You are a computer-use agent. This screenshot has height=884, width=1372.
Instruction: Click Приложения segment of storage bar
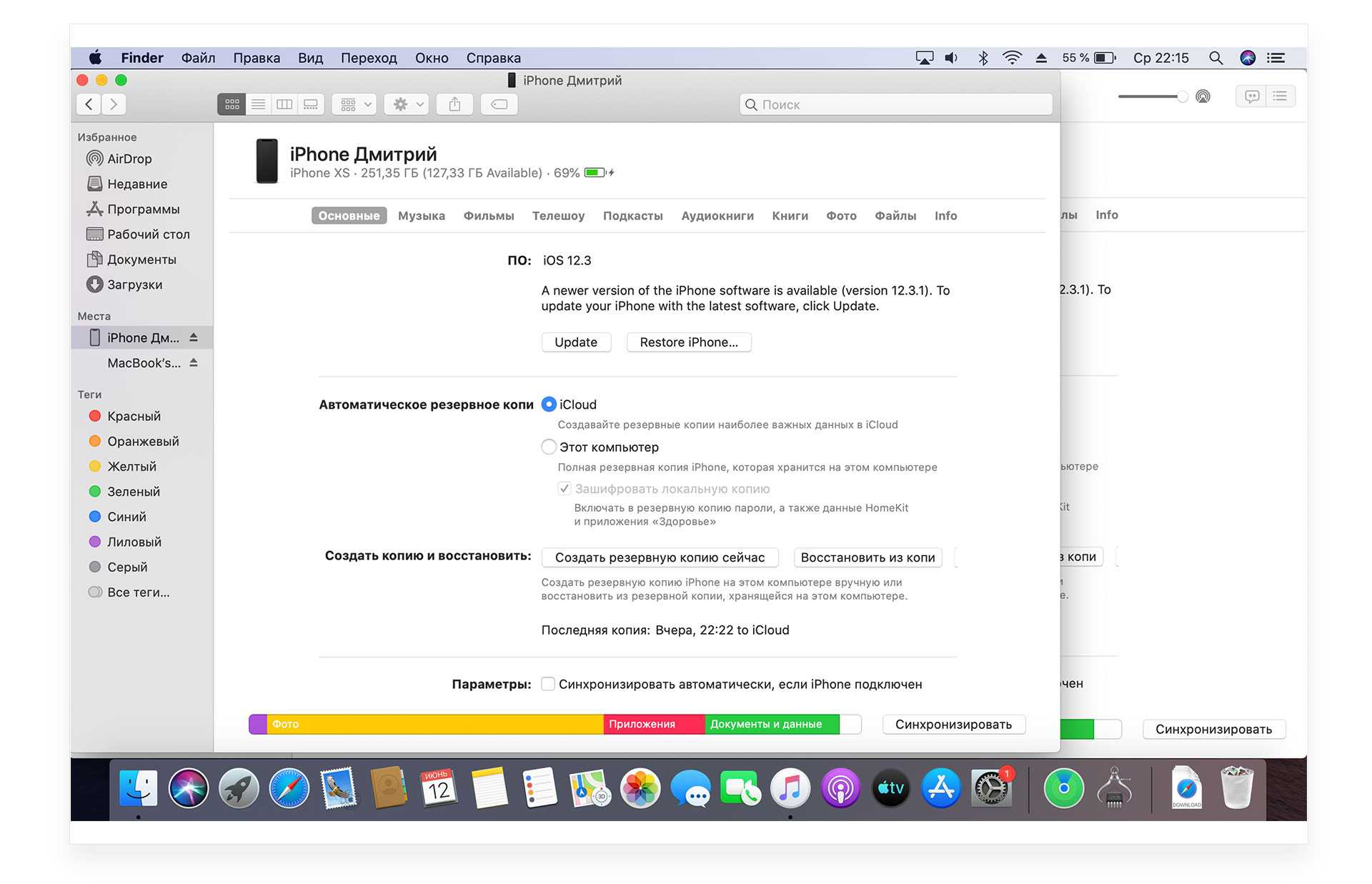(x=654, y=725)
